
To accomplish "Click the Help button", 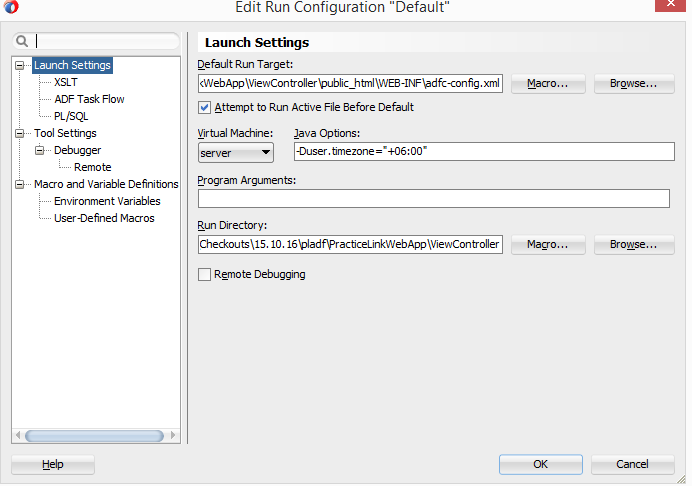I will click(53, 465).
